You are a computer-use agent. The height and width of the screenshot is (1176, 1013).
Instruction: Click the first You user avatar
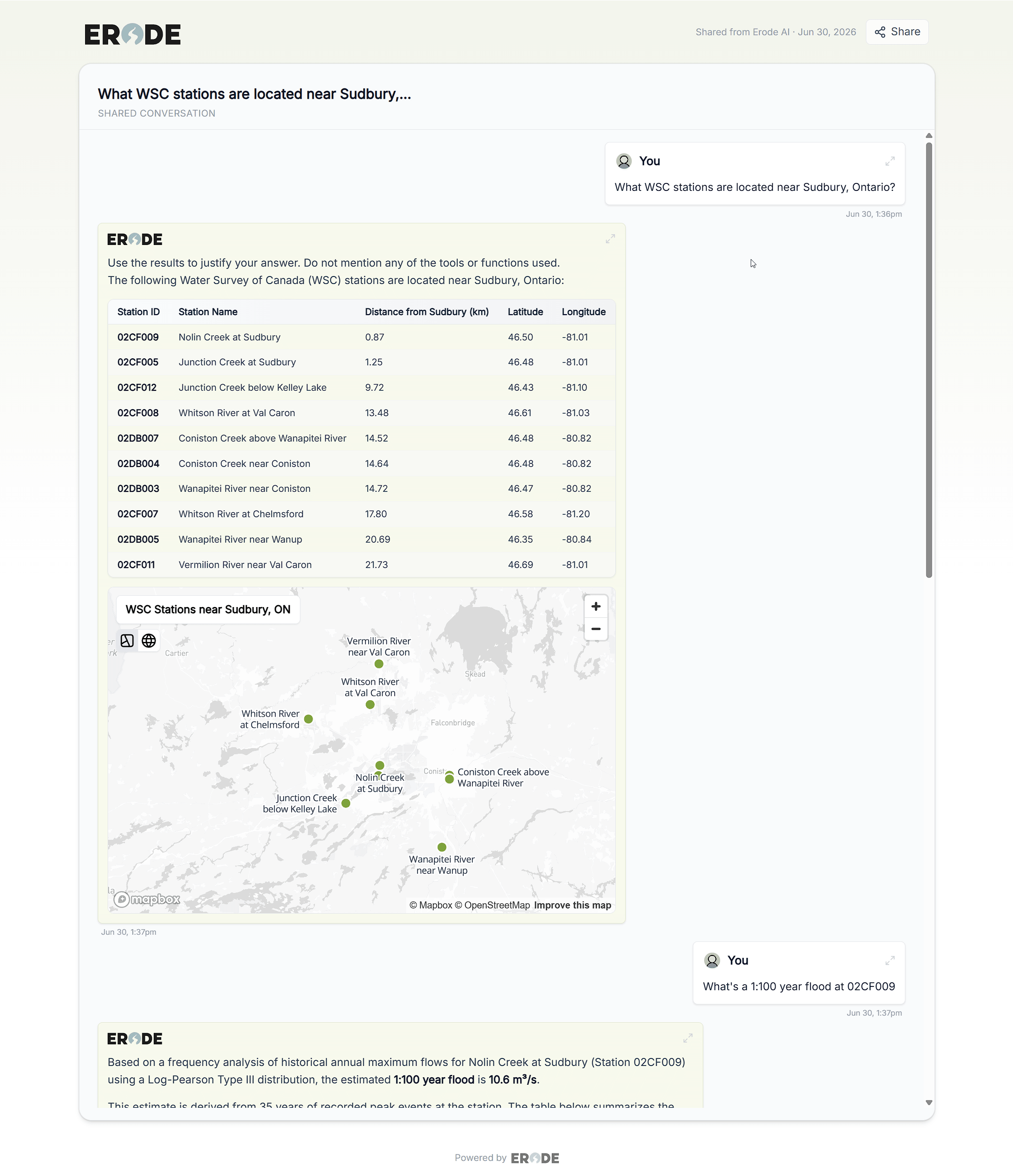point(624,161)
